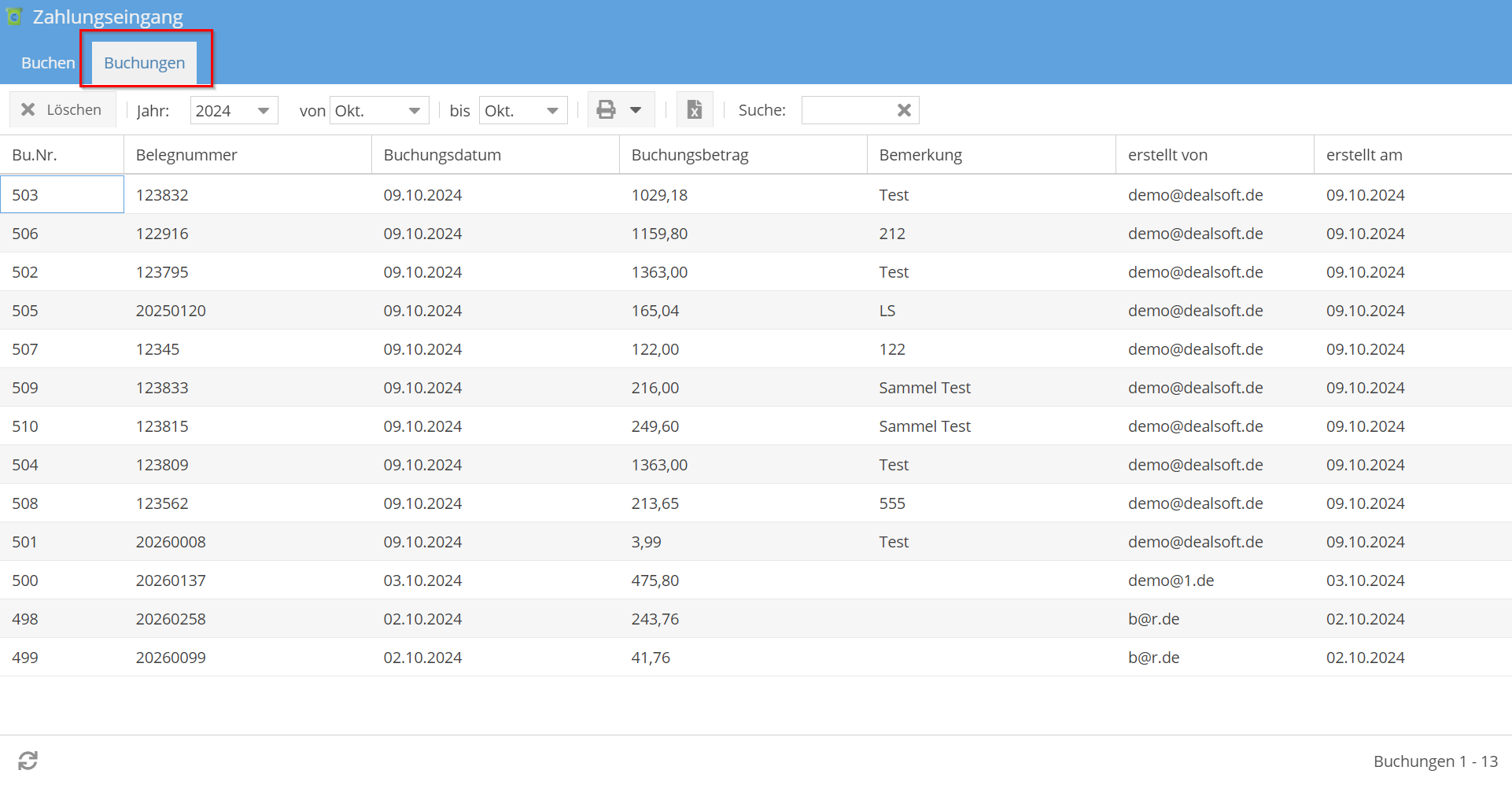Click into the Suche input field
The height and width of the screenshot is (785, 1512).
click(846, 110)
